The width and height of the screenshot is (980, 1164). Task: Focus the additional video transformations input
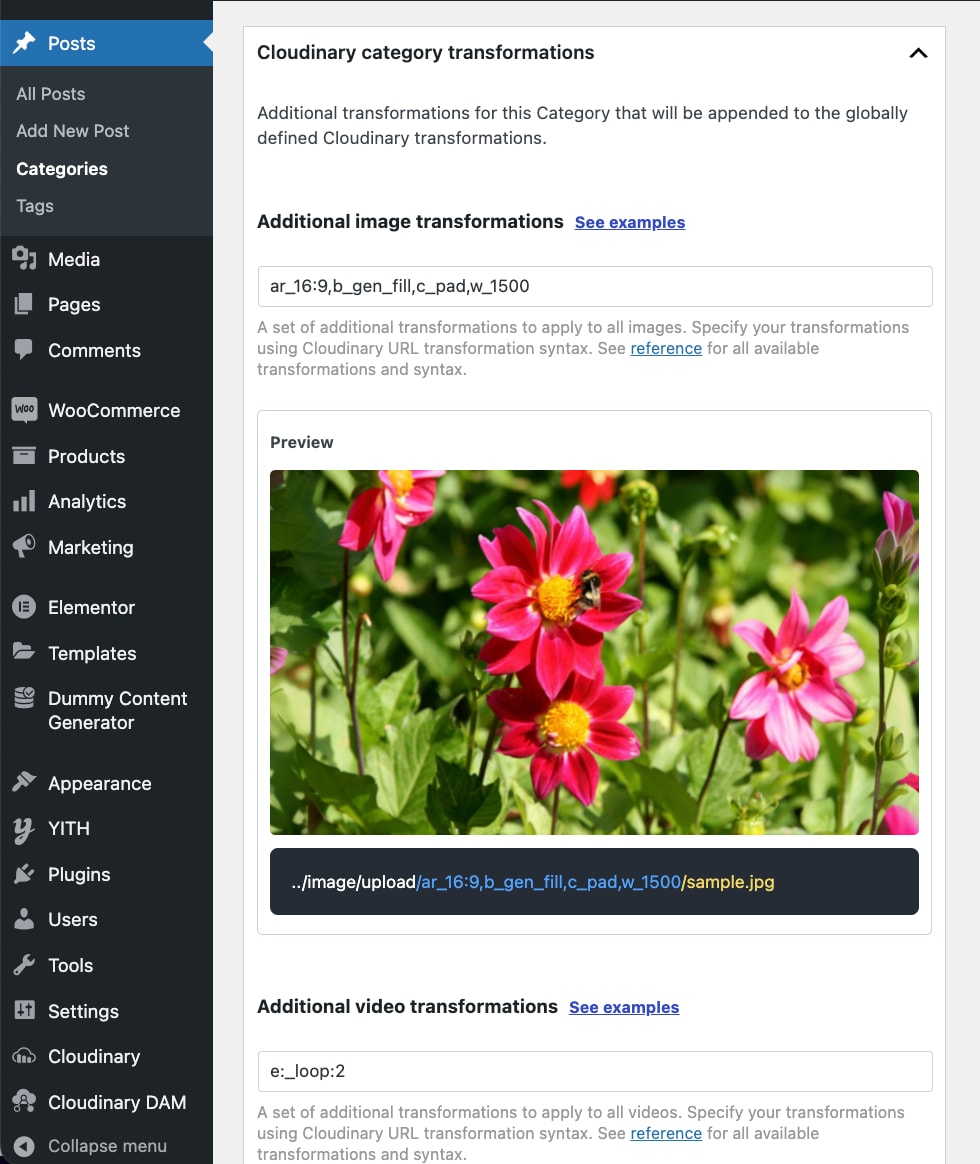pos(595,1070)
